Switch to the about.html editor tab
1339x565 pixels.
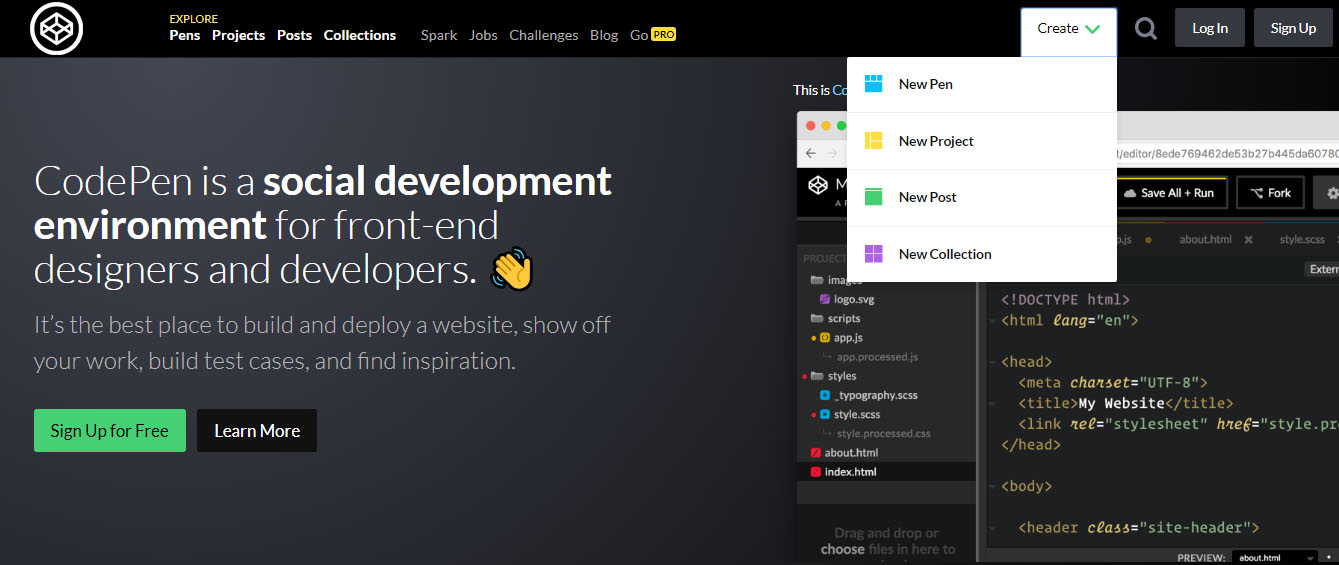coord(1205,240)
